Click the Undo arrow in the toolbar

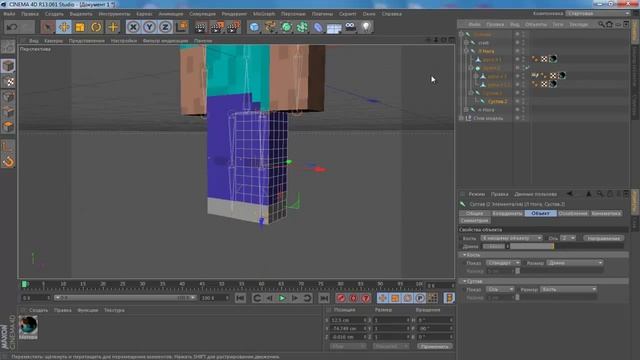coord(12,27)
